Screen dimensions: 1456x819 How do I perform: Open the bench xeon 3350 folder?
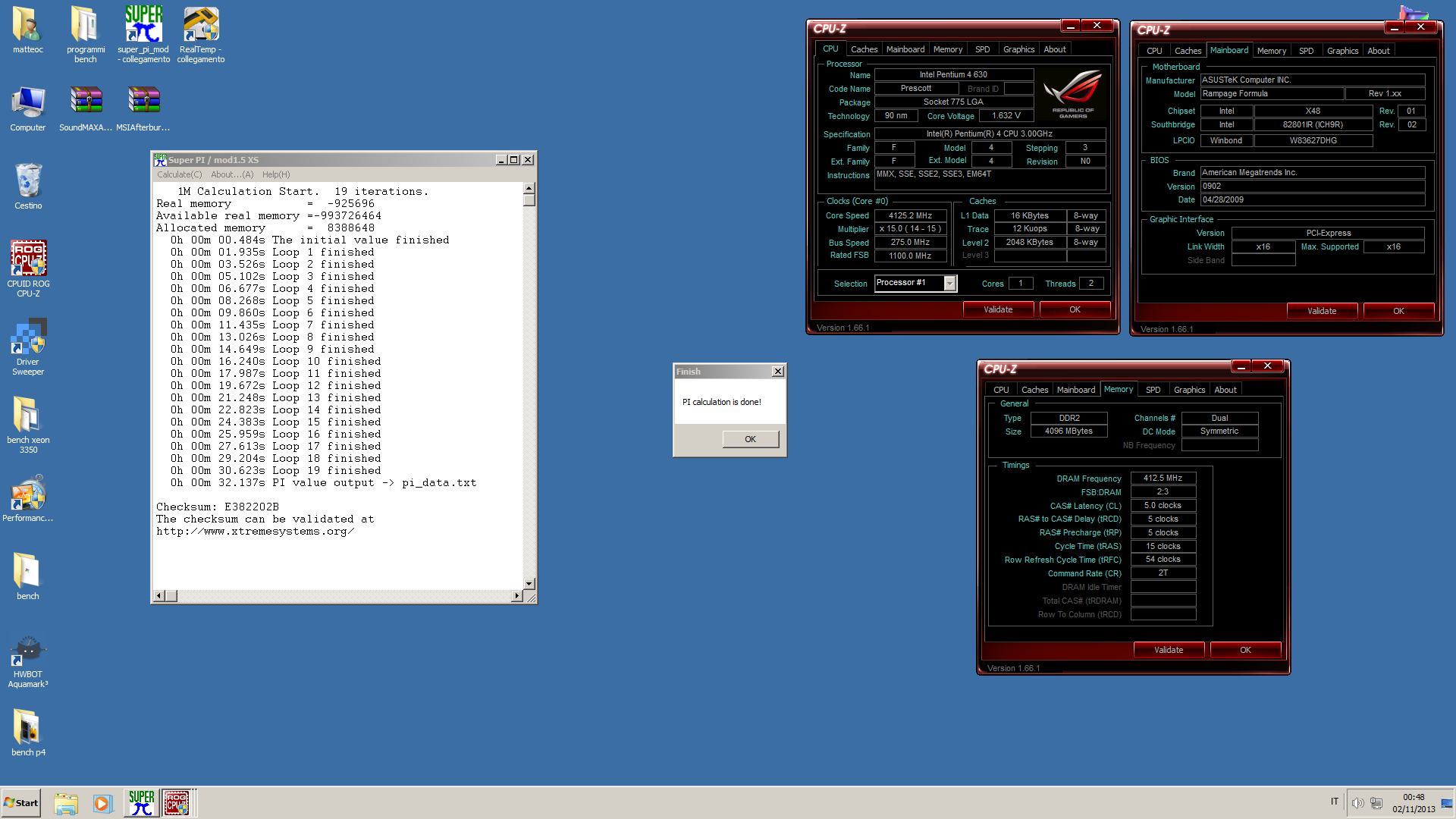[28, 425]
